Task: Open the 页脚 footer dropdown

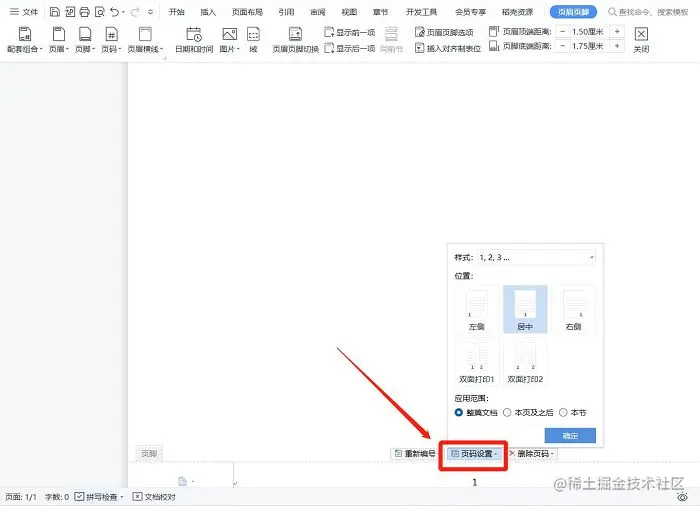Action: [85, 40]
